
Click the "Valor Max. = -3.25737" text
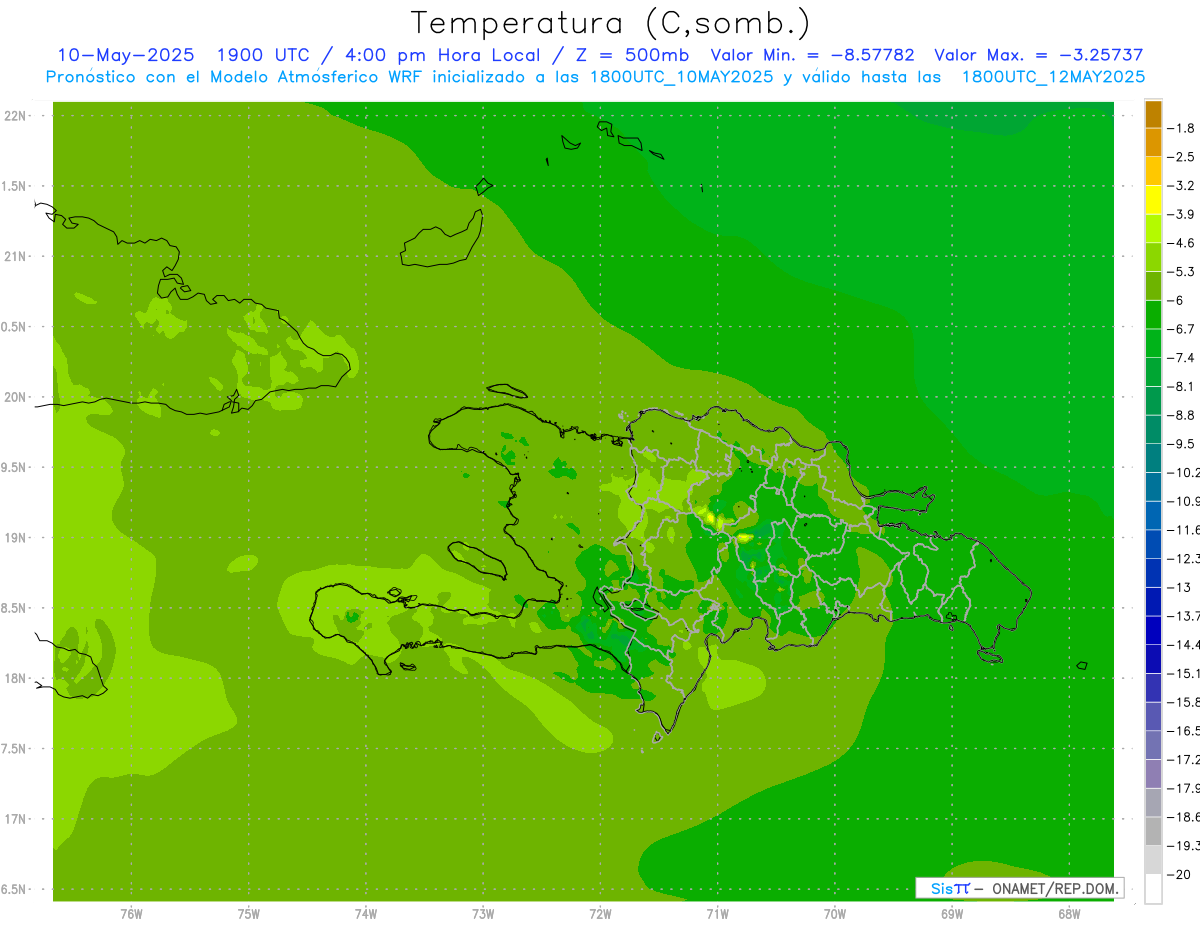[1039, 55]
